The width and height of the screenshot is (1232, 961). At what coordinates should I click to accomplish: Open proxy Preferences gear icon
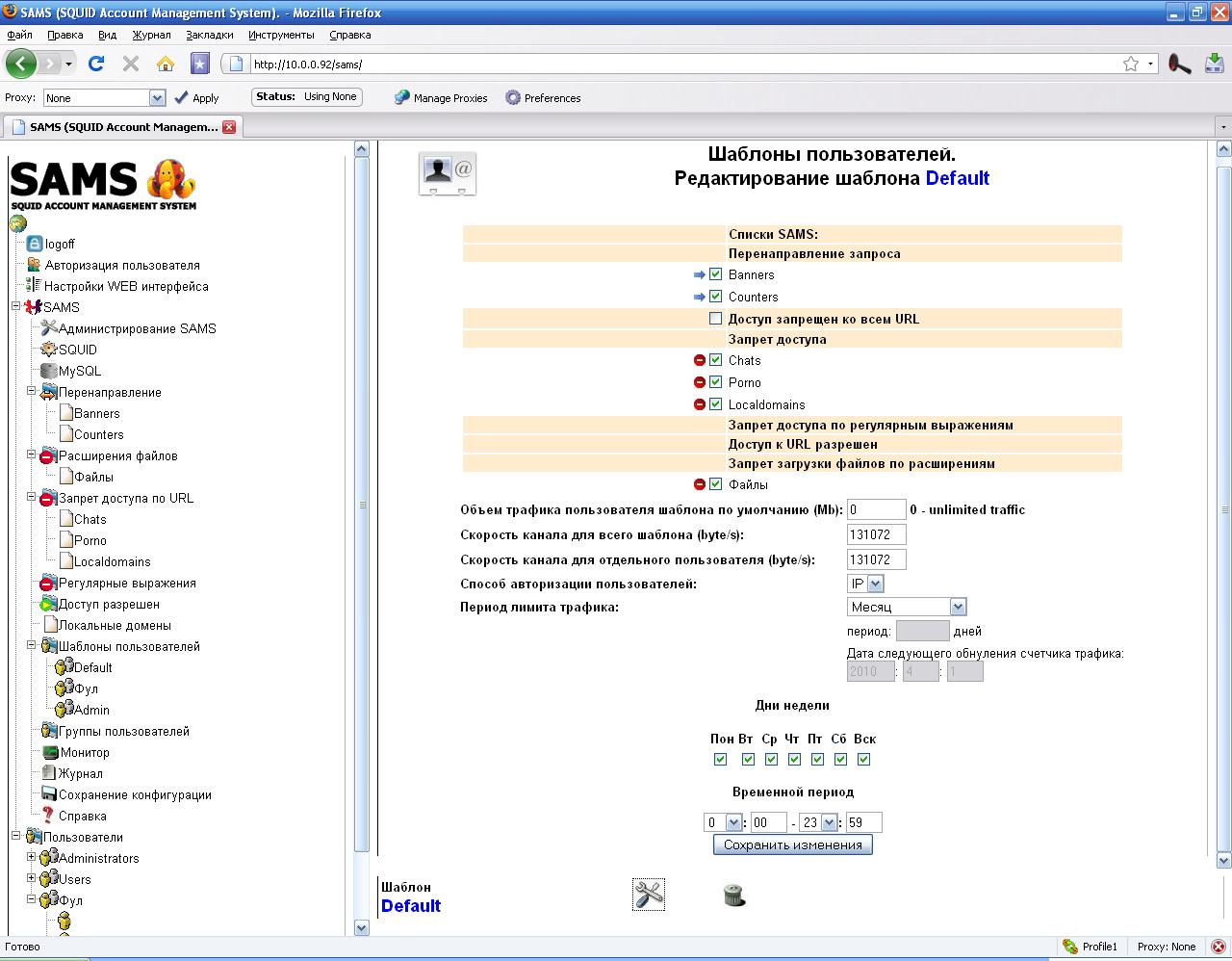click(513, 97)
